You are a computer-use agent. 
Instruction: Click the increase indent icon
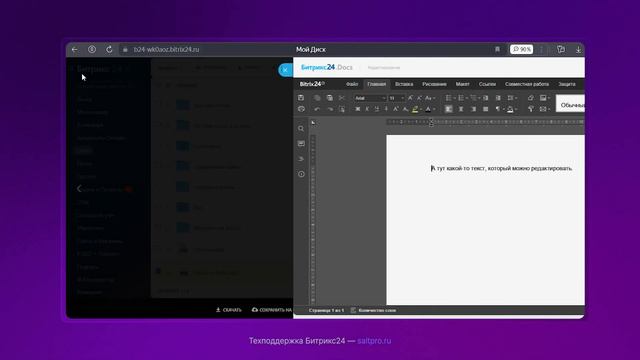pos(498,98)
